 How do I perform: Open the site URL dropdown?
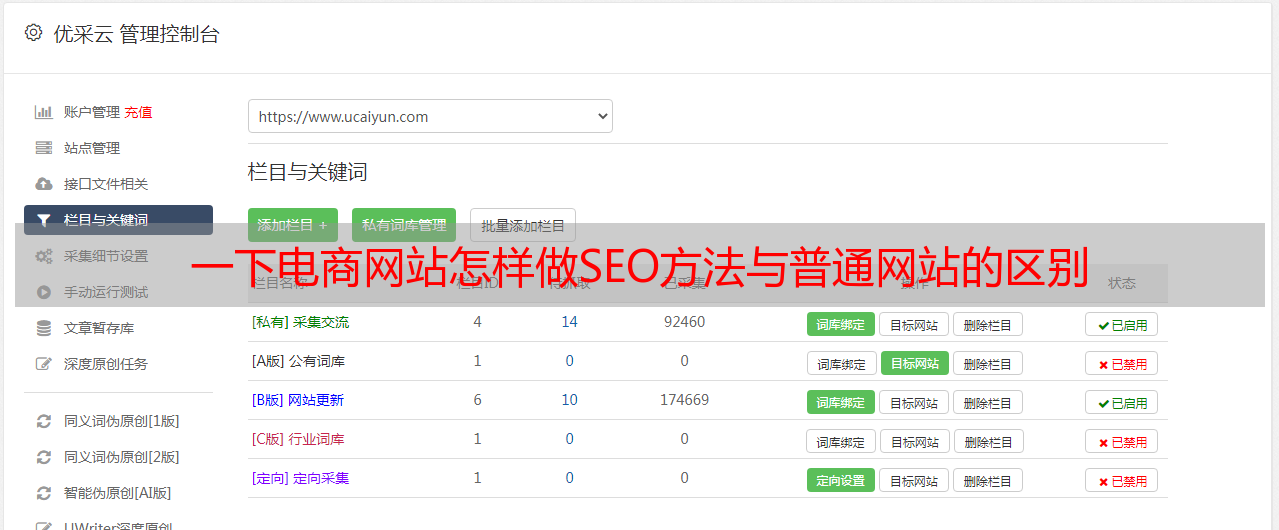click(430, 116)
